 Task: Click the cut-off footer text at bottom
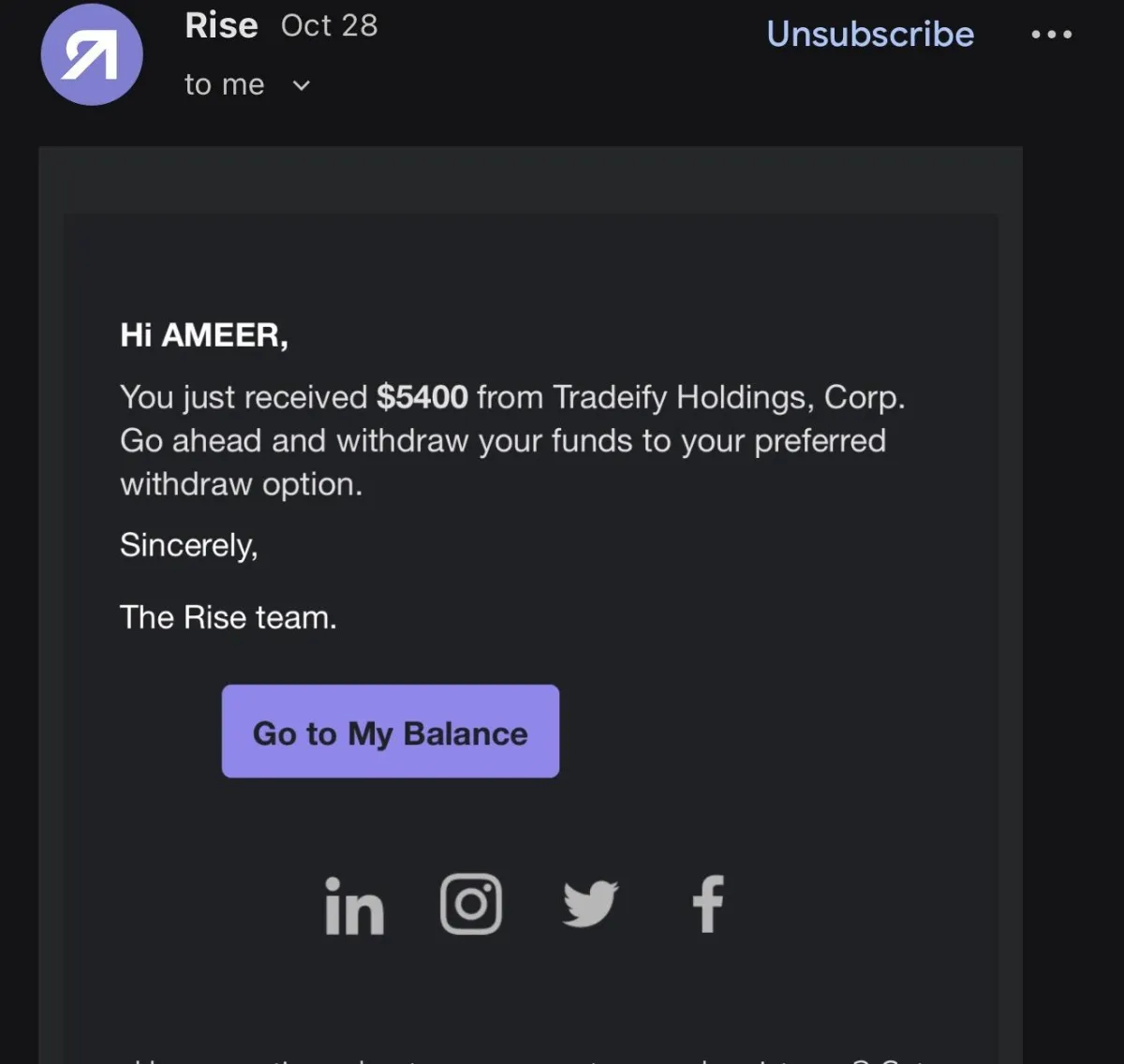525,1058
